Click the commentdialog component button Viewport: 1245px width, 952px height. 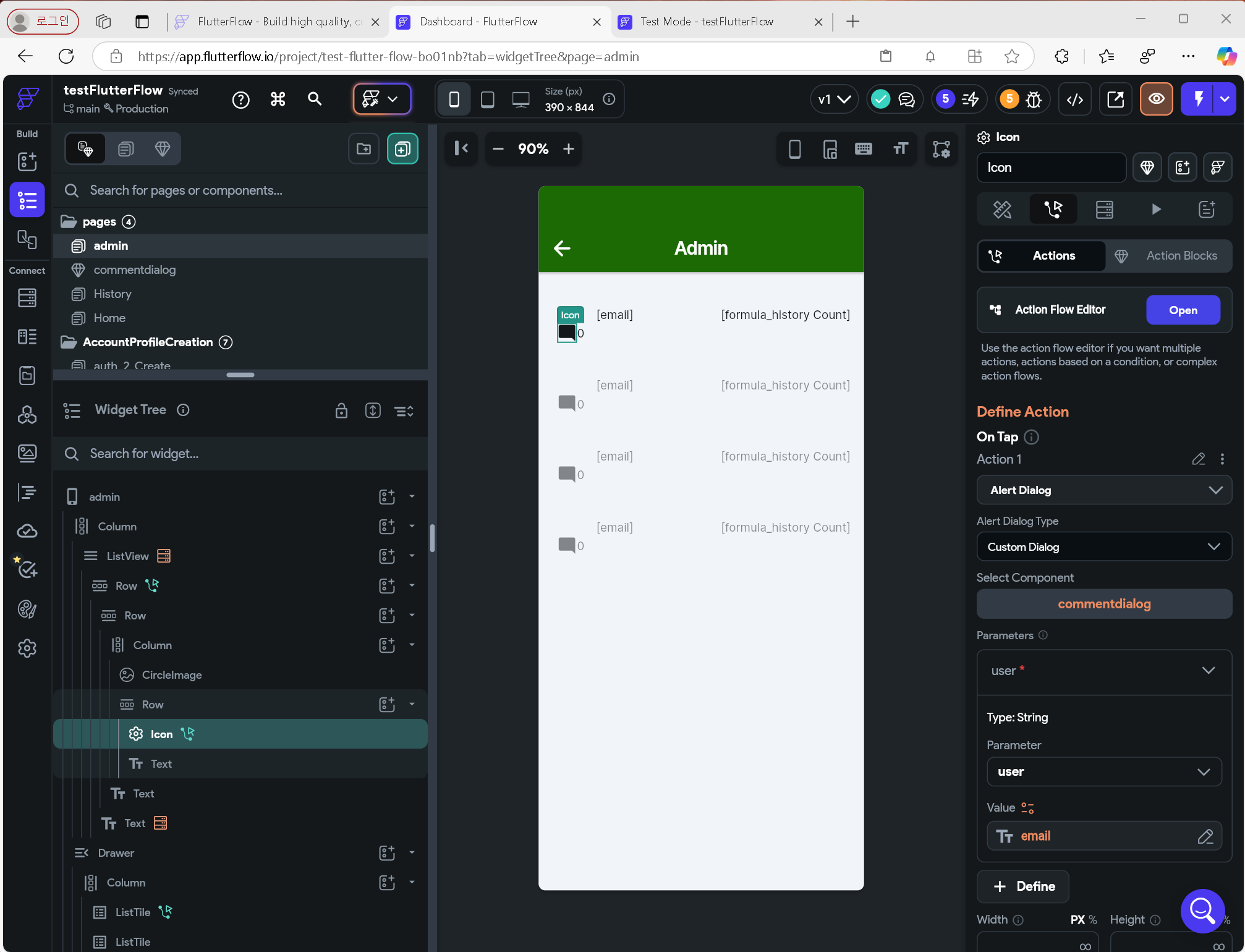coord(1104,604)
